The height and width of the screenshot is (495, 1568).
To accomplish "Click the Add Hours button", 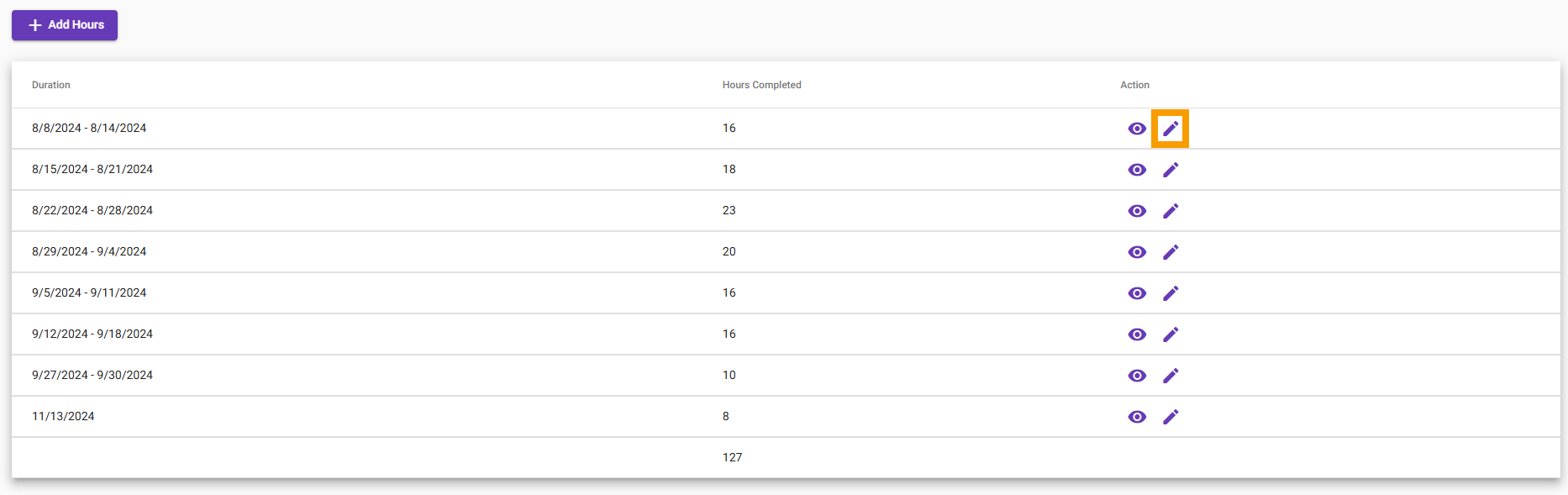I will 65,25.
